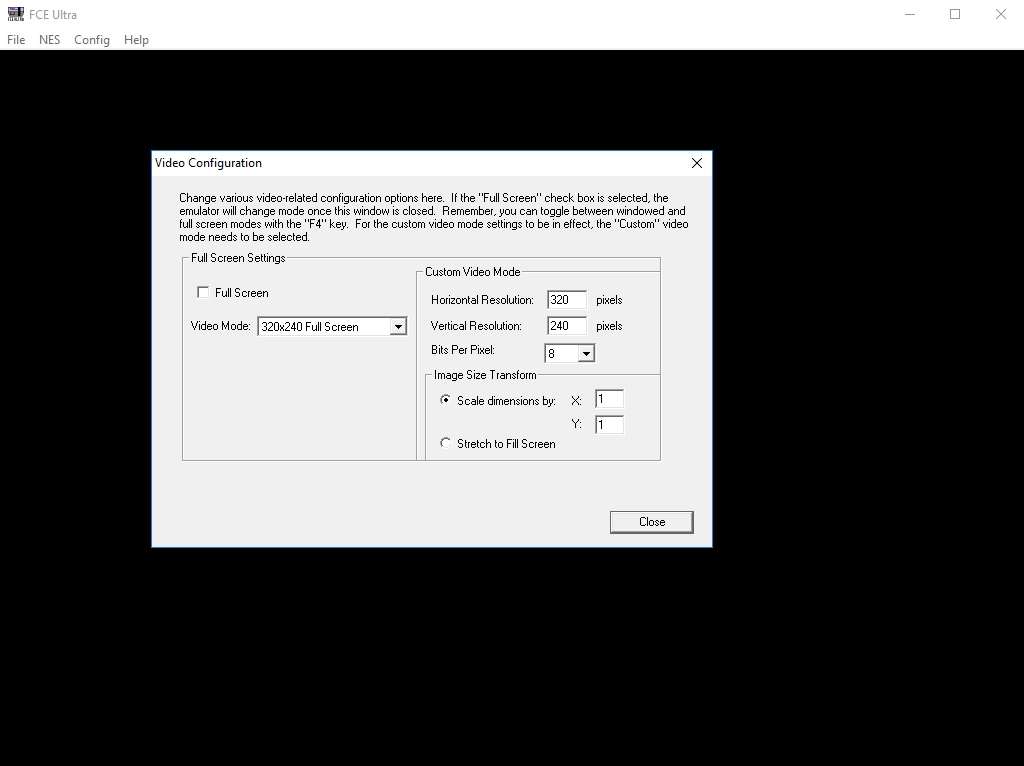Click the FCE Ultra application icon
Screen dimensions: 1024x766
[x=16, y=14]
